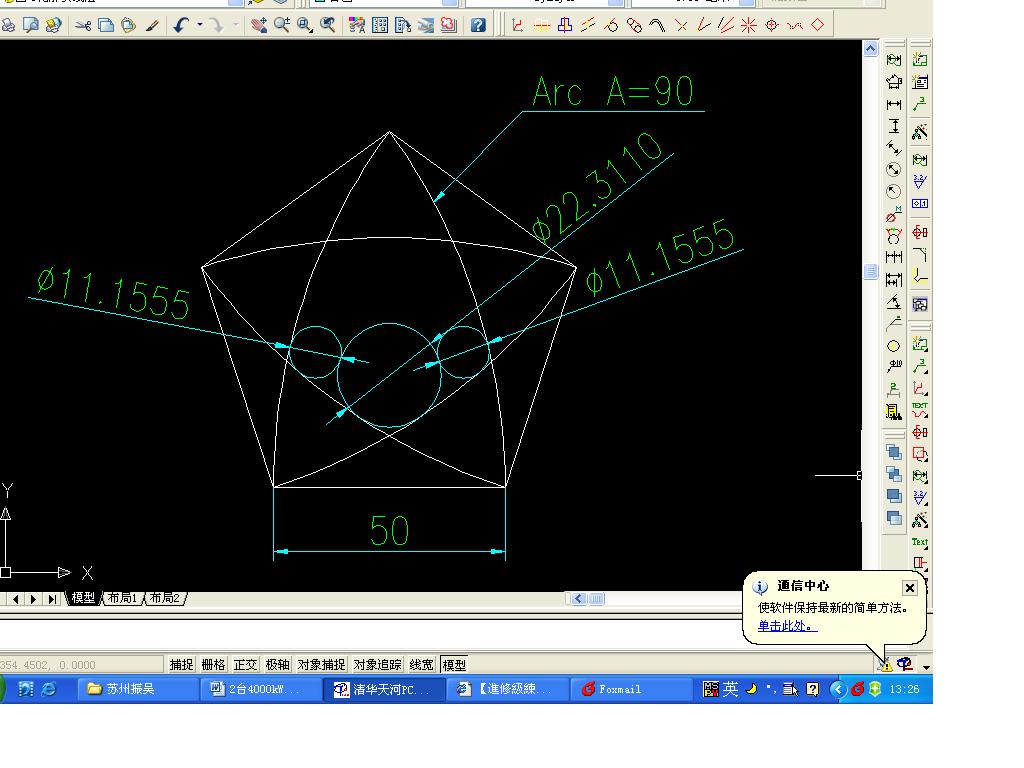Click the Publish globe icon

click(x=54, y=25)
